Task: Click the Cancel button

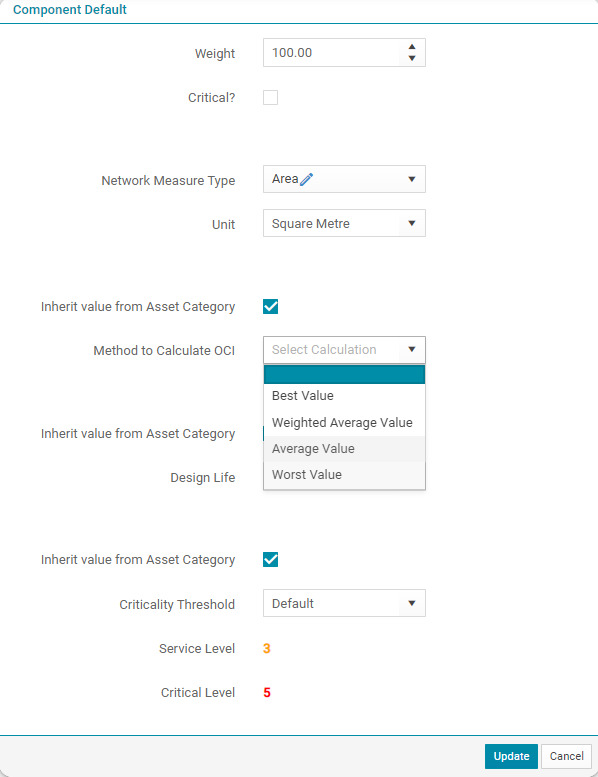Action: [x=566, y=756]
